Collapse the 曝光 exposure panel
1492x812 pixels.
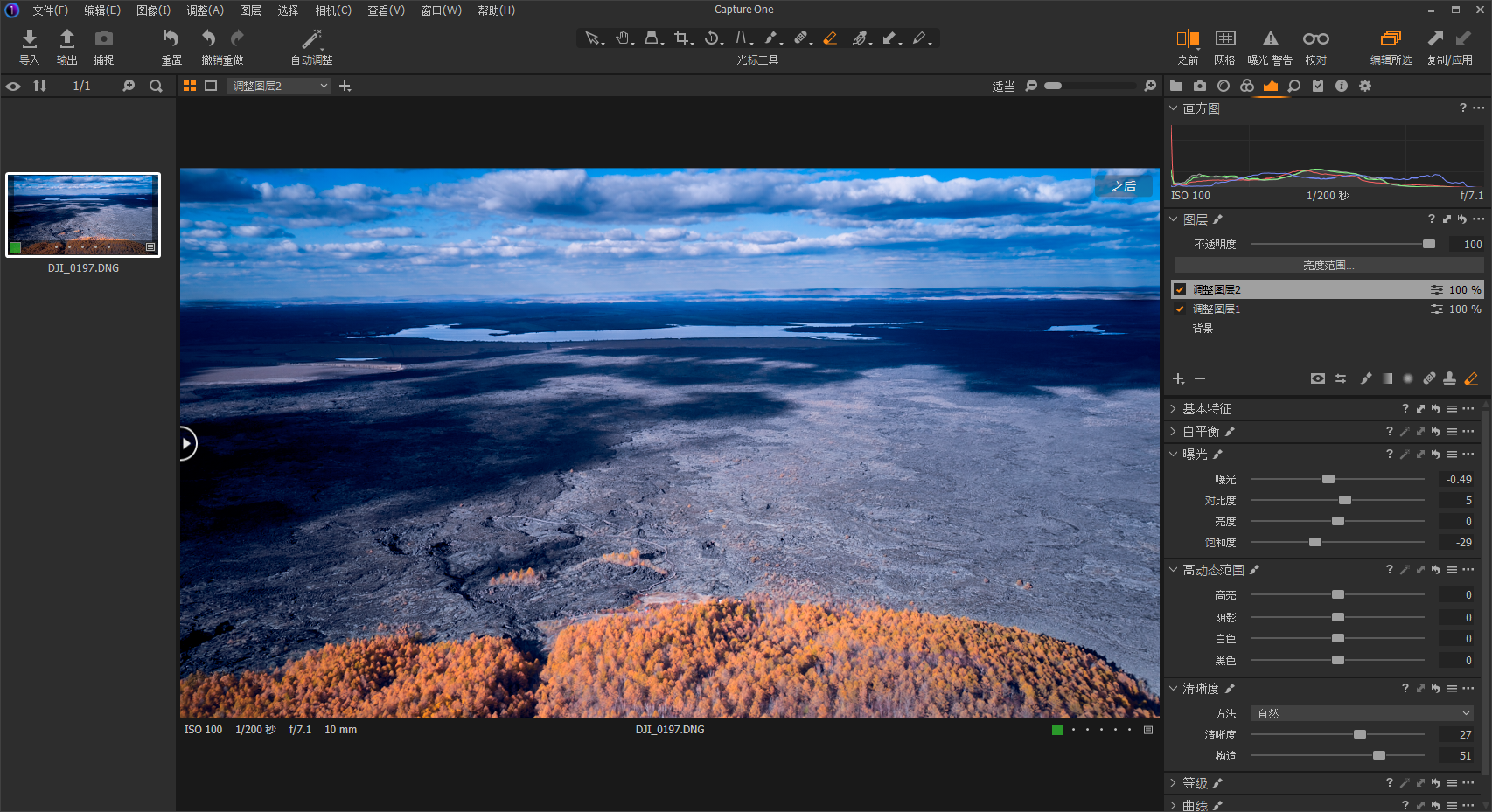[1174, 454]
